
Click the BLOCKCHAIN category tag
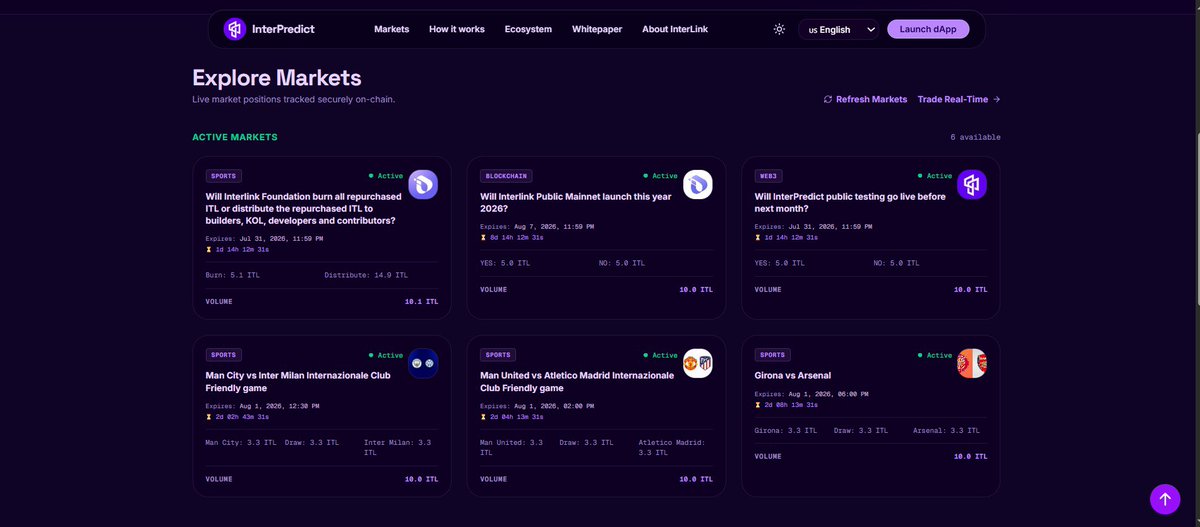click(x=506, y=176)
